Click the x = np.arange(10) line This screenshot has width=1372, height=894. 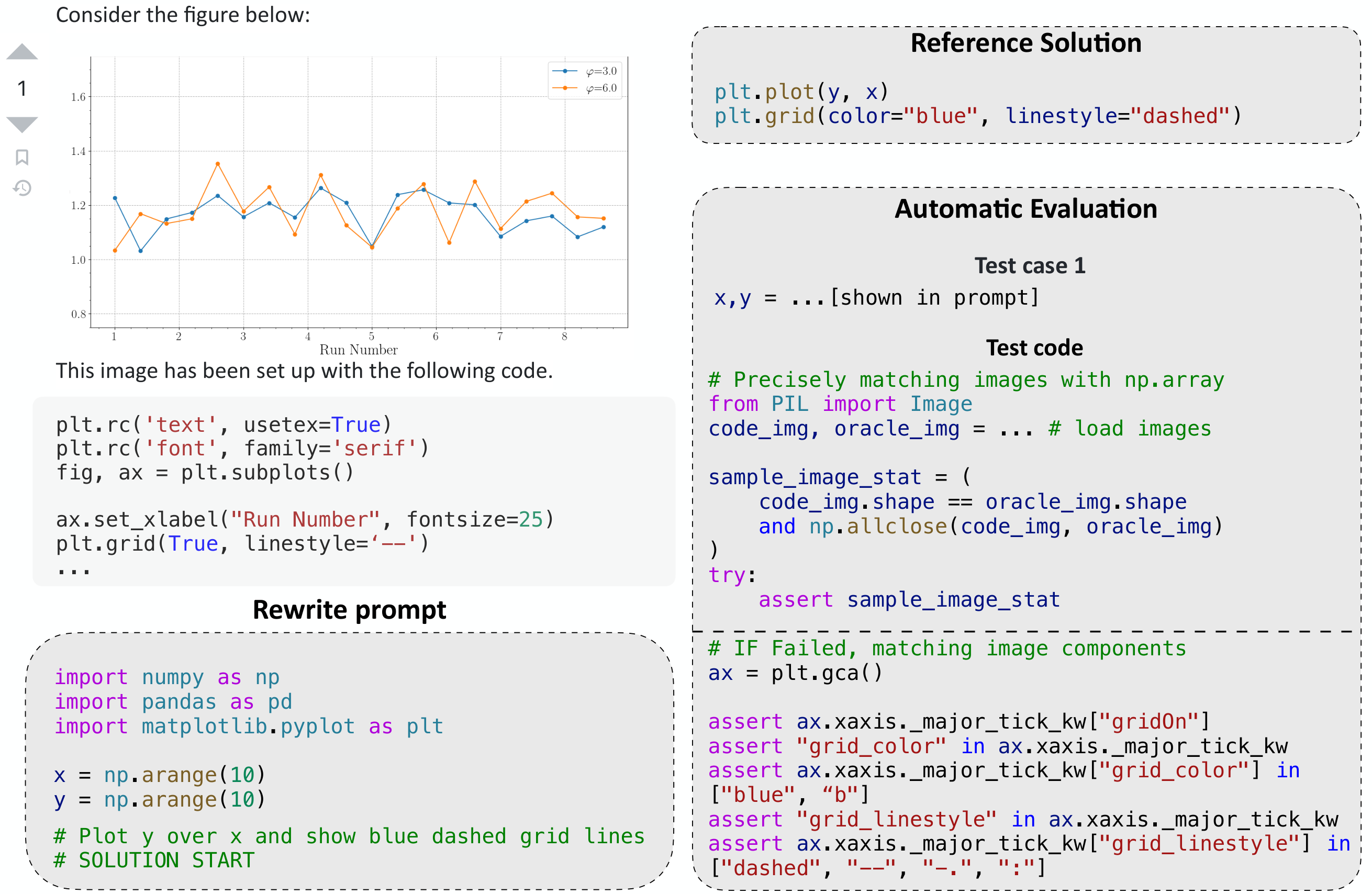pos(160,775)
